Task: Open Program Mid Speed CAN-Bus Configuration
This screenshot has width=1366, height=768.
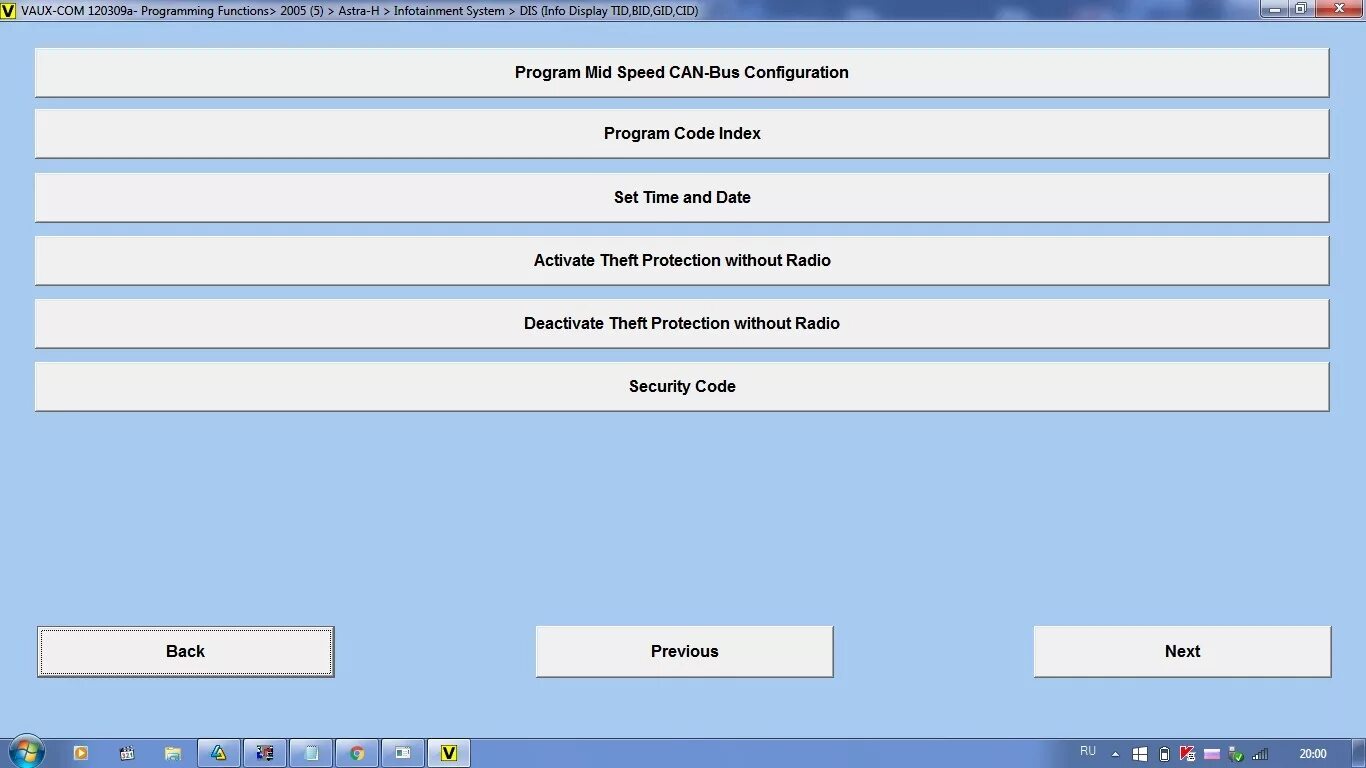Action: click(682, 72)
